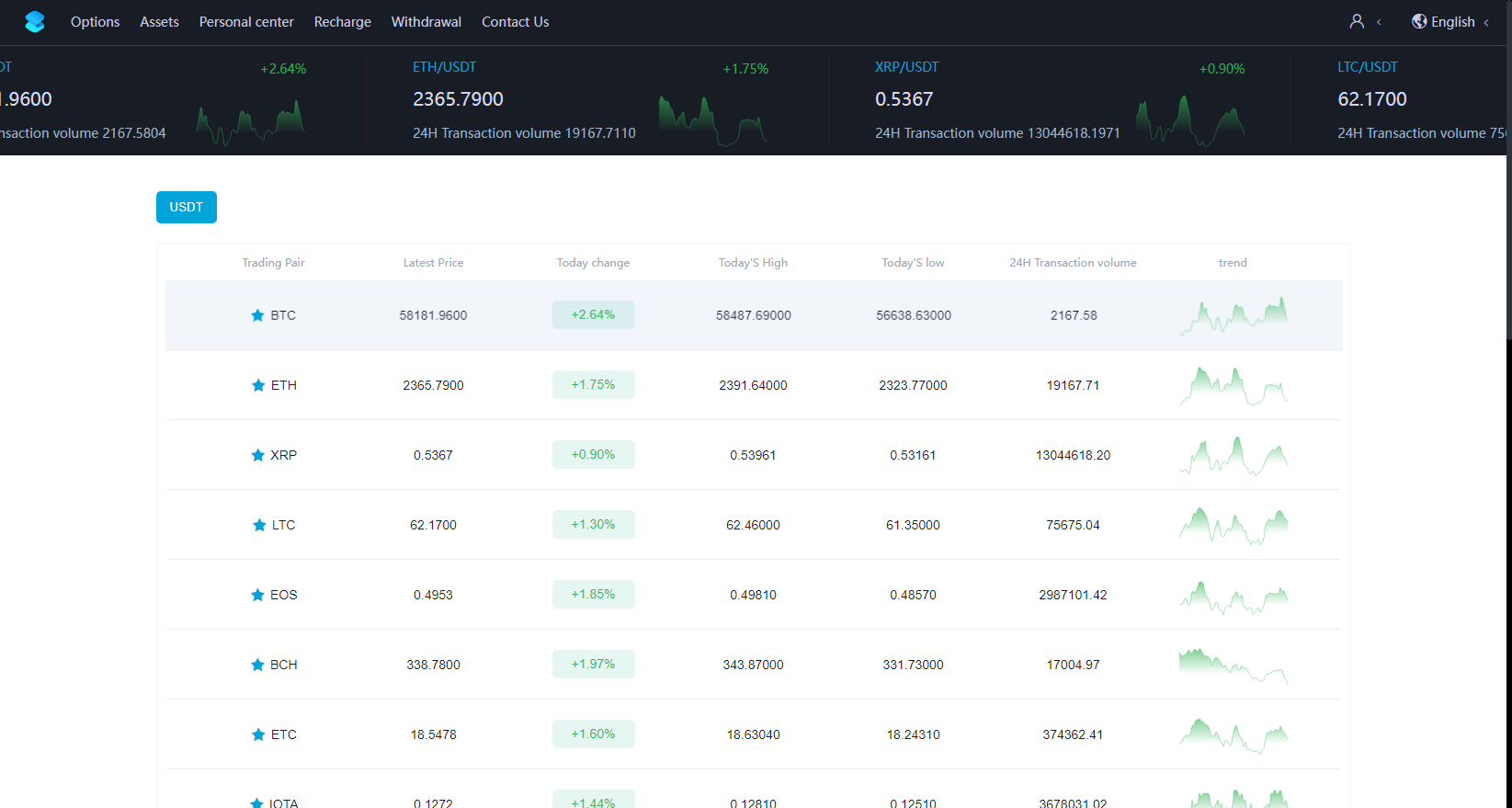The height and width of the screenshot is (808, 1512).
Task: Open the Options menu item
Action: coord(95,22)
